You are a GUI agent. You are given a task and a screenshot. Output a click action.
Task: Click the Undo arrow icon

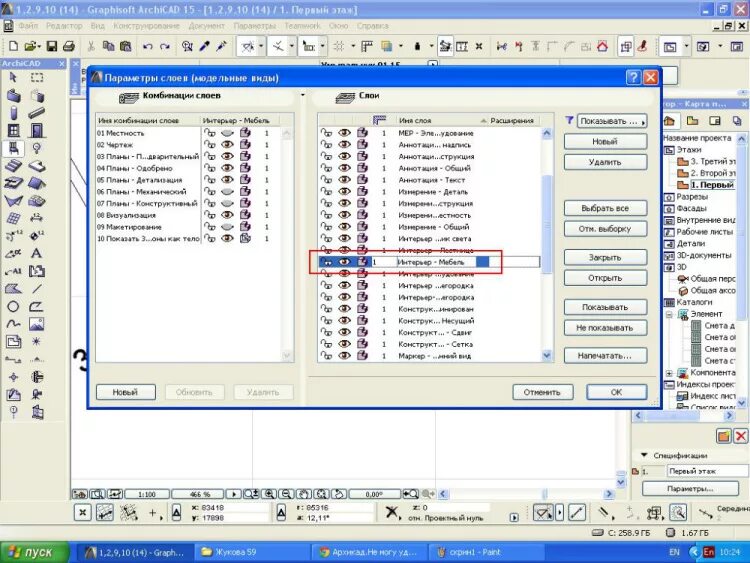tap(147, 46)
